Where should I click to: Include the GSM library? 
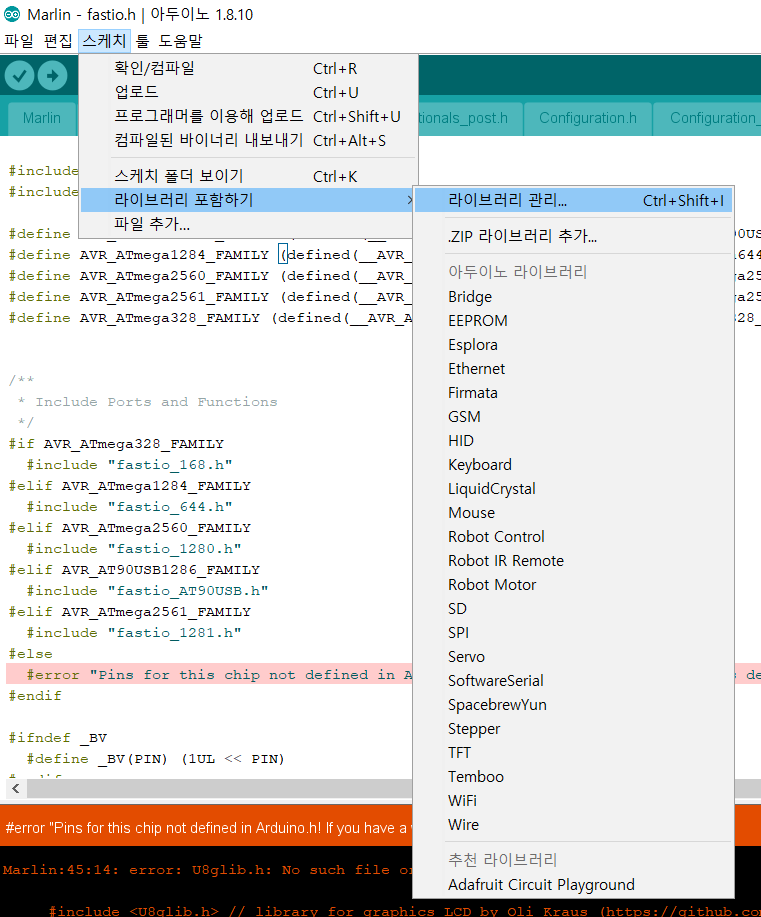[x=573, y=416]
